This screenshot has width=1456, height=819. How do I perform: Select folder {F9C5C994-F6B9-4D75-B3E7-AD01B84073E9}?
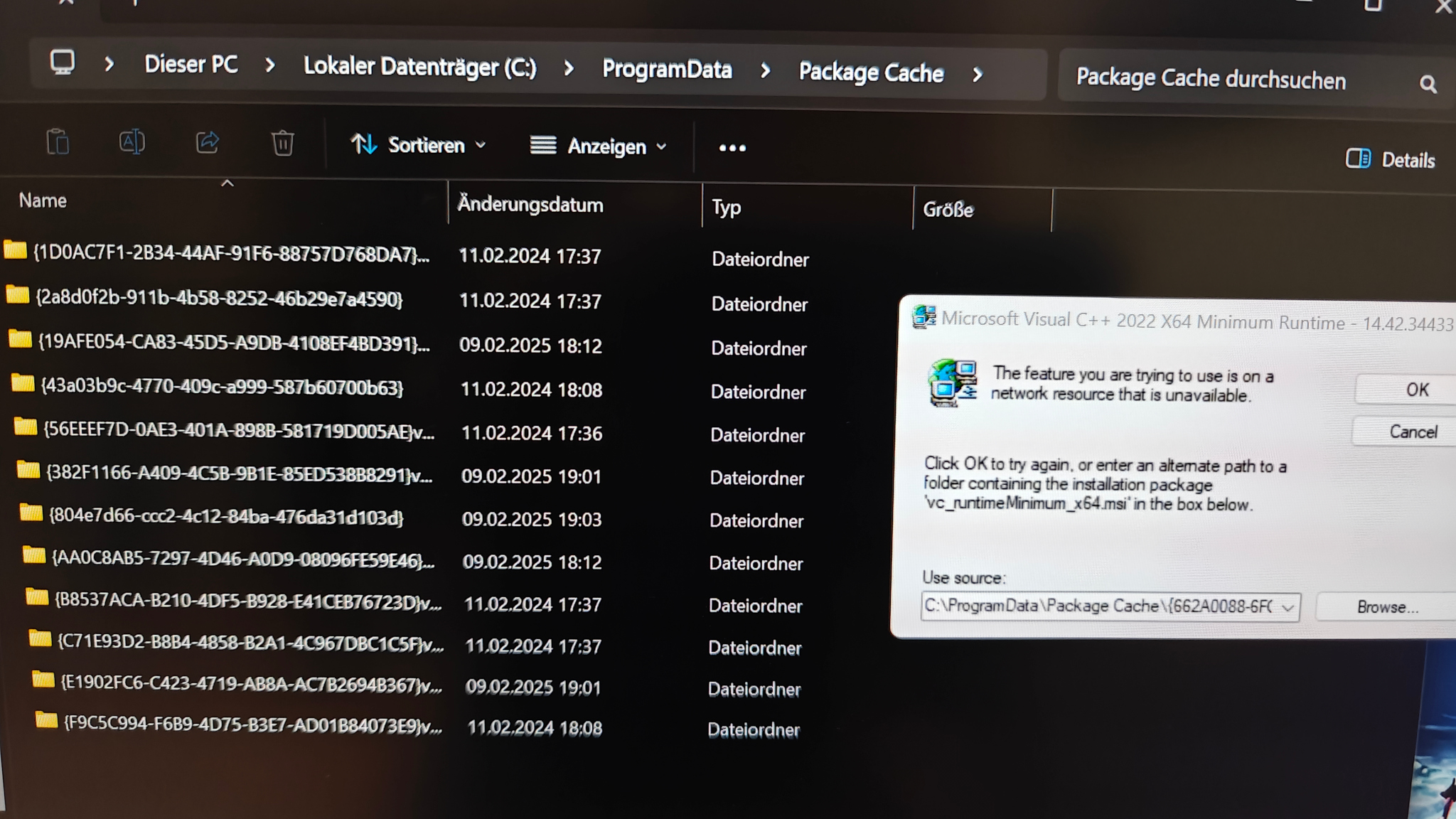click(x=252, y=725)
